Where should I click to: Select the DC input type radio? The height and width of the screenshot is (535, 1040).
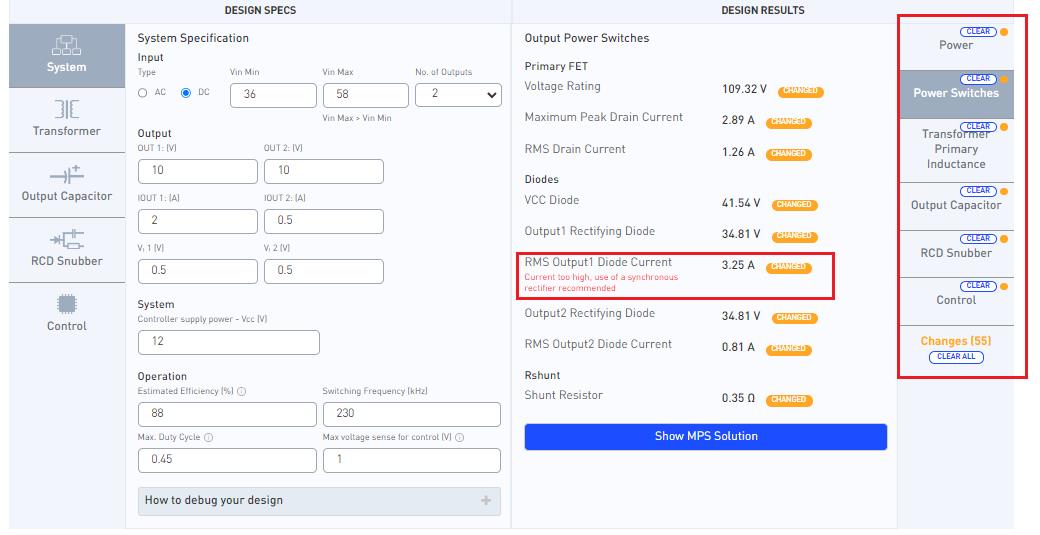186,93
